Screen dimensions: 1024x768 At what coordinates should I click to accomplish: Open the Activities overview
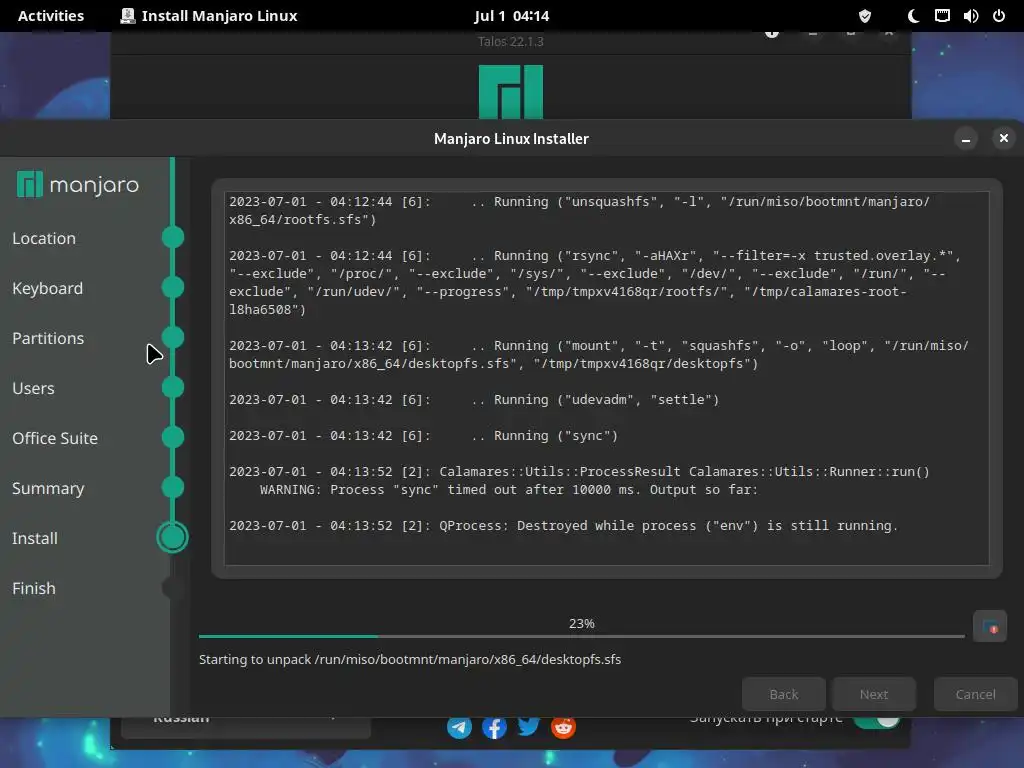pyautogui.click(x=51, y=16)
